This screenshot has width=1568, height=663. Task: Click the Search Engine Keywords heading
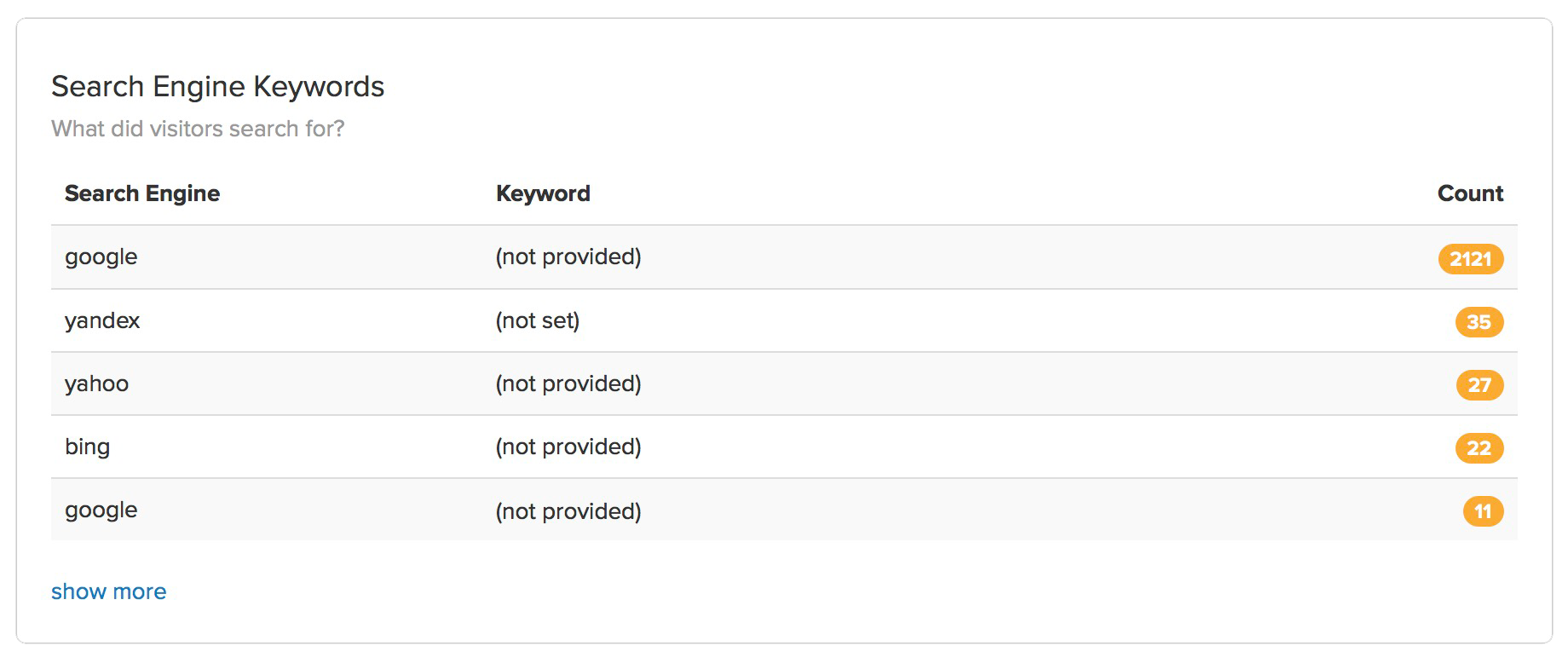tap(218, 87)
